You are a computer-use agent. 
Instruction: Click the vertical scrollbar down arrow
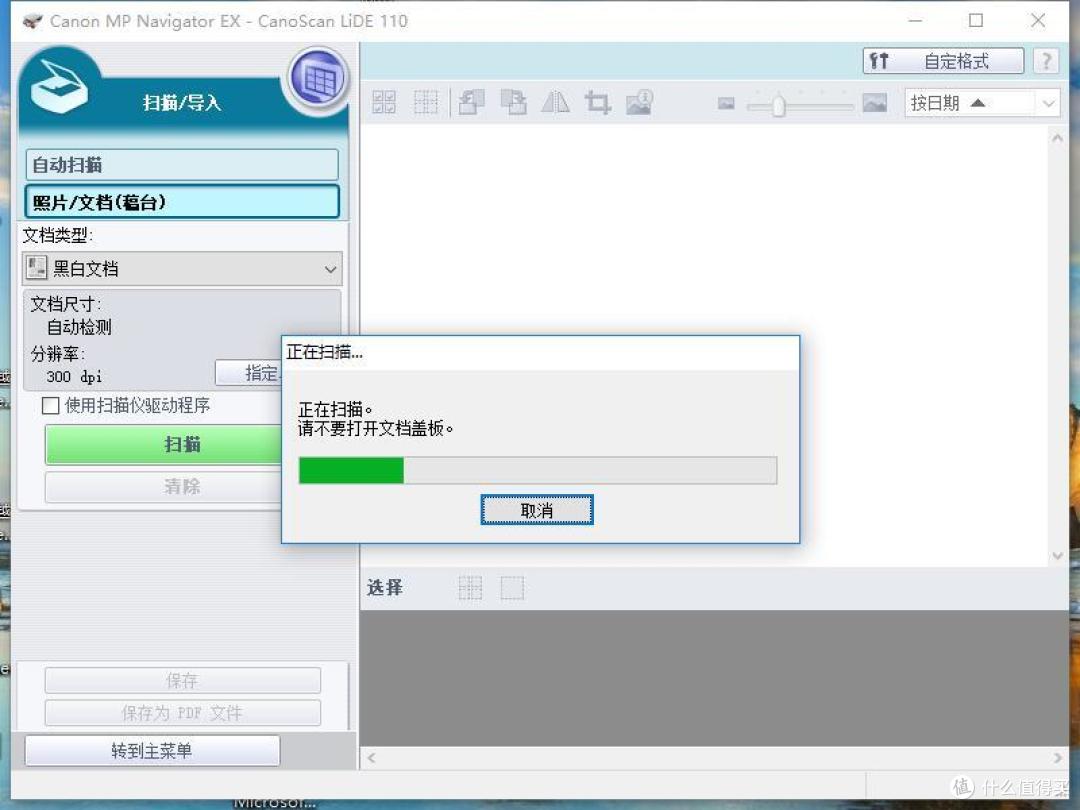click(1058, 556)
